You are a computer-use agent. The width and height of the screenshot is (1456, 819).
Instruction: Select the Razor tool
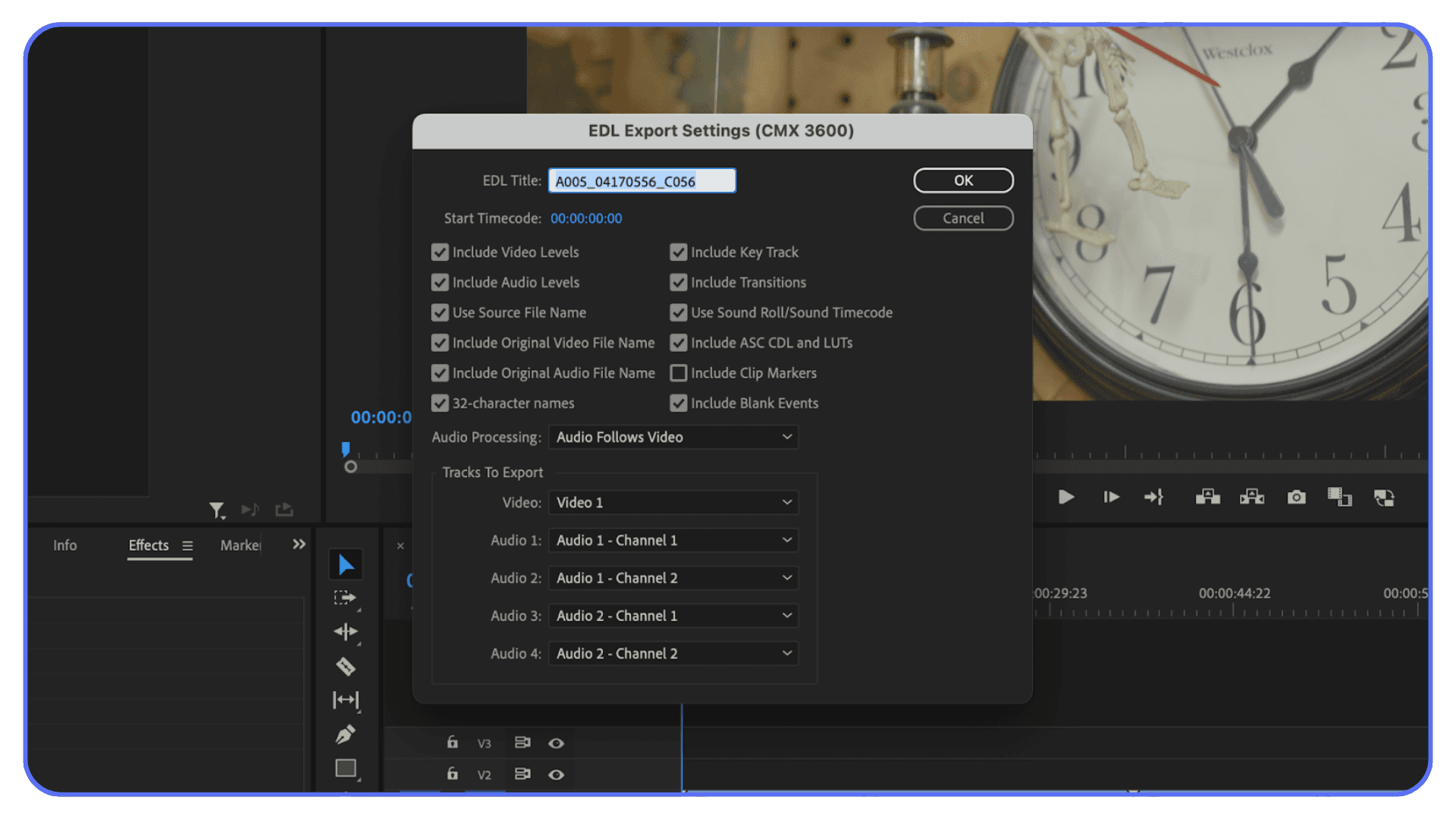pyautogui.click(x=346, y=666)
